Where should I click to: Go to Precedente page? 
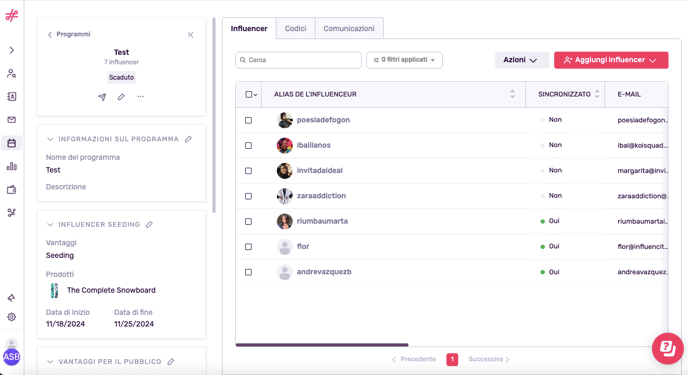(x=414, y=359)
